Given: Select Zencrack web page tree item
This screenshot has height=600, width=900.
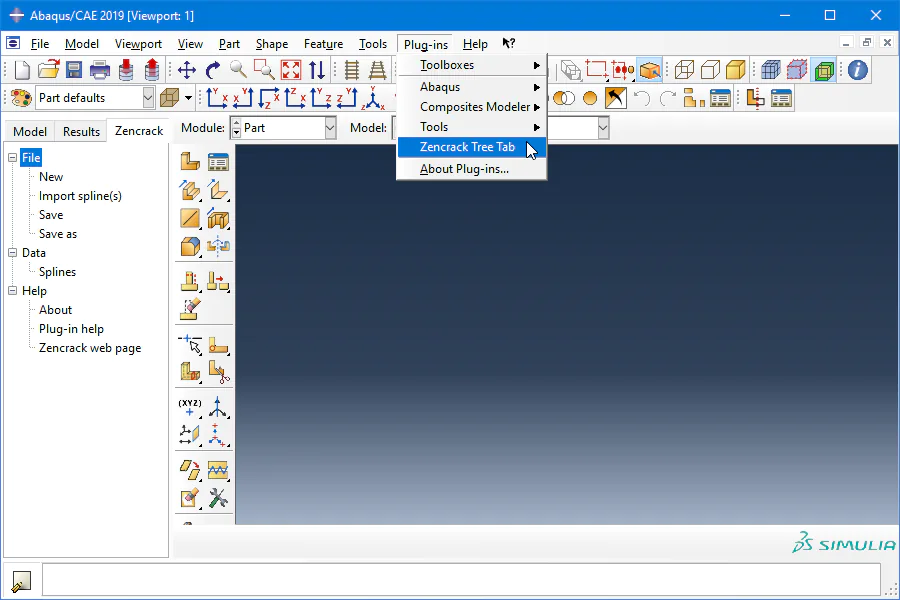Looking at the screenshot, I should [90, 348].
